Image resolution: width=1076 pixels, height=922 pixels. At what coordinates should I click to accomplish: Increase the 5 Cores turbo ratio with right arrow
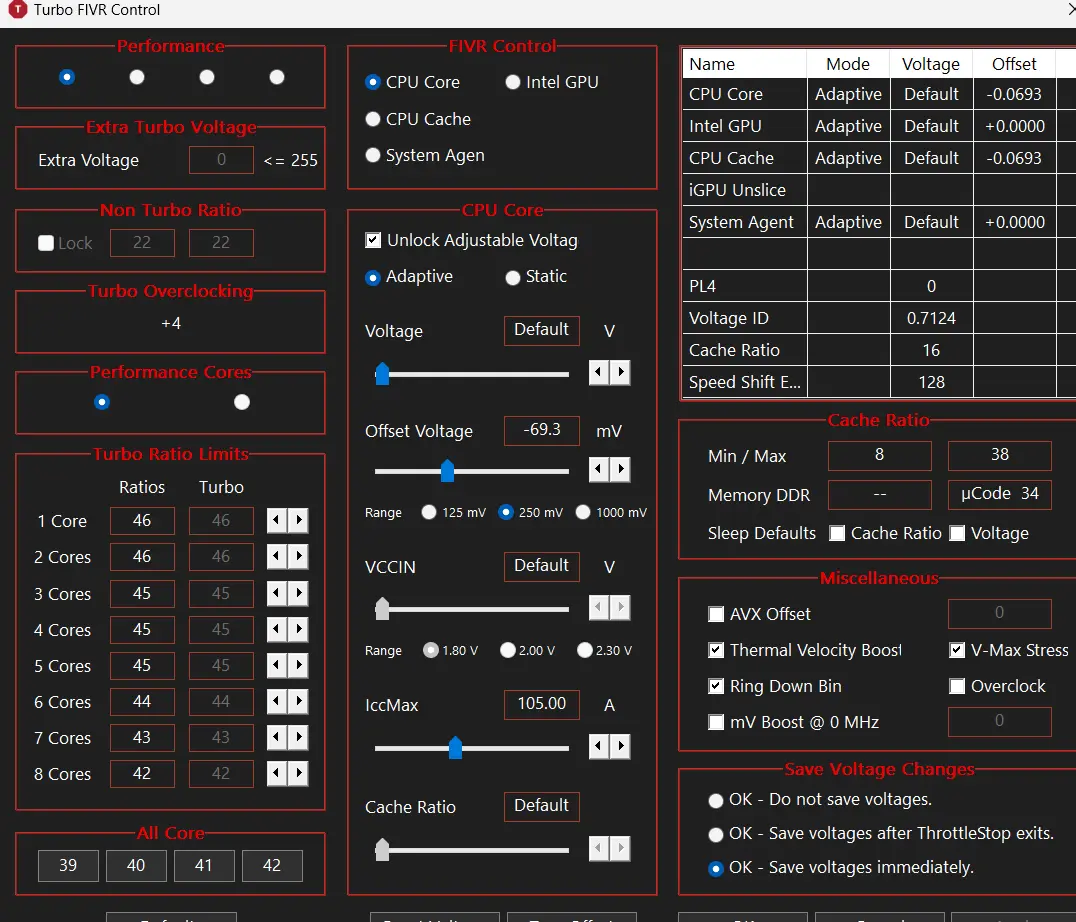[299, 665]
